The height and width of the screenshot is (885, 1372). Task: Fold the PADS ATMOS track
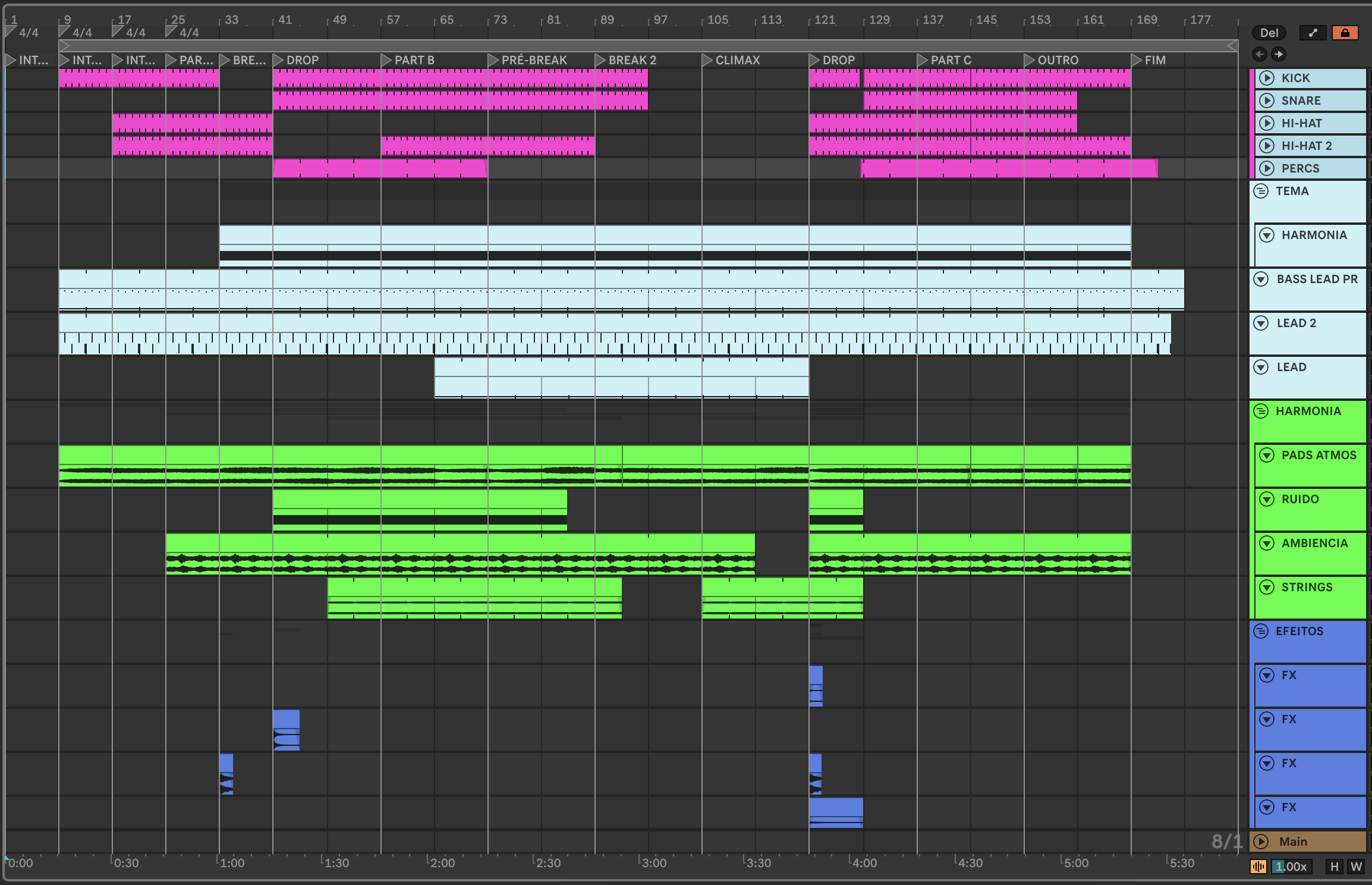click(x=1267, y=455)
